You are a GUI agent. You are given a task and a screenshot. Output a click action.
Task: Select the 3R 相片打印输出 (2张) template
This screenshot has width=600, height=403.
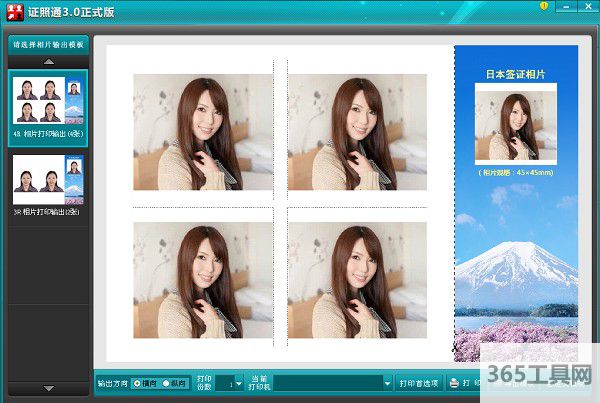point(48,185)
